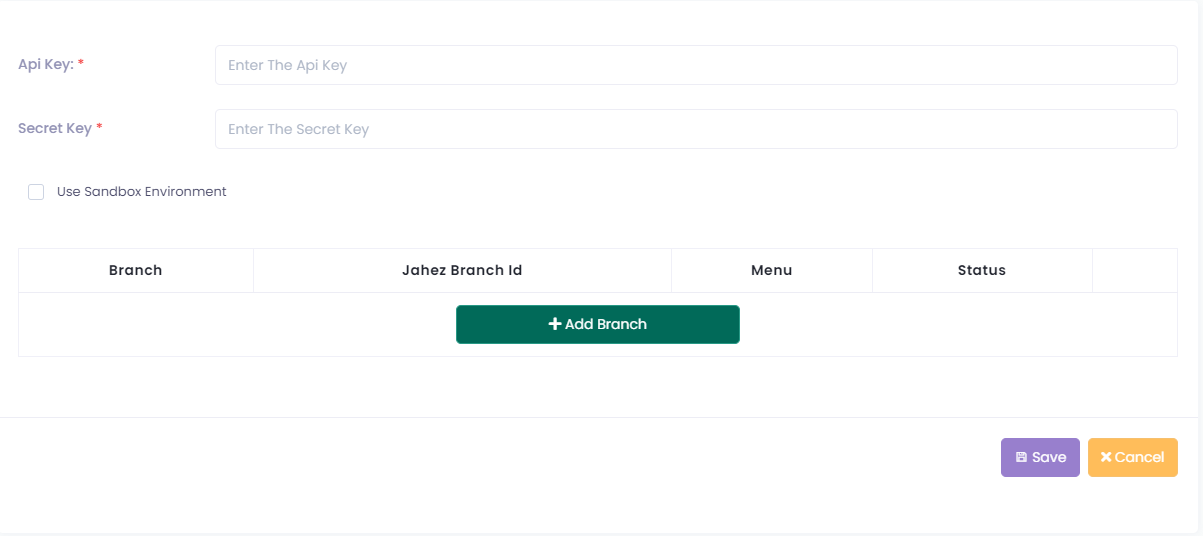This screenshot has width=1203, height=536.
Task: Focus the Enter The Secret Key field
Action: 696,129
